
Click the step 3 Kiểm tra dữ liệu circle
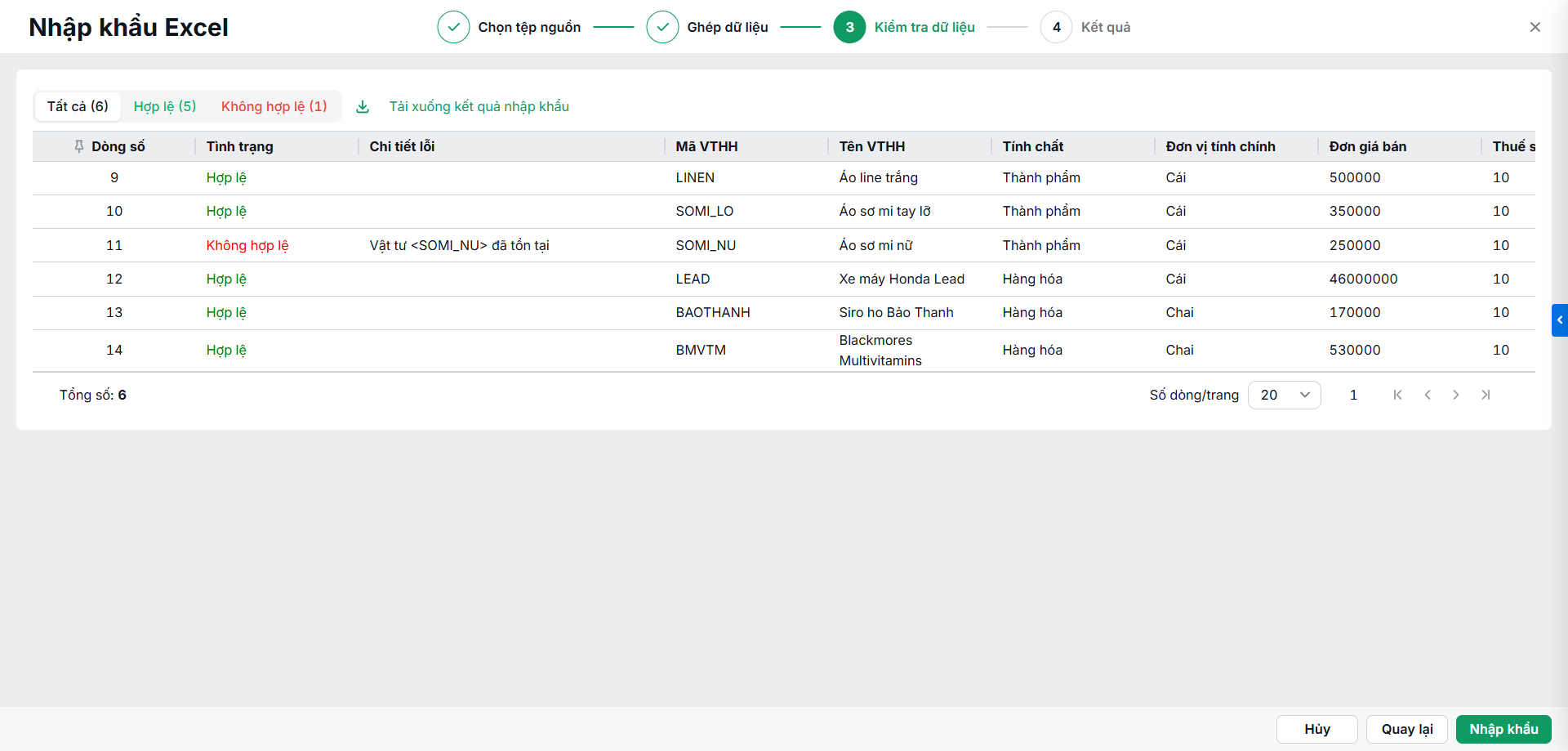(849, 27)
